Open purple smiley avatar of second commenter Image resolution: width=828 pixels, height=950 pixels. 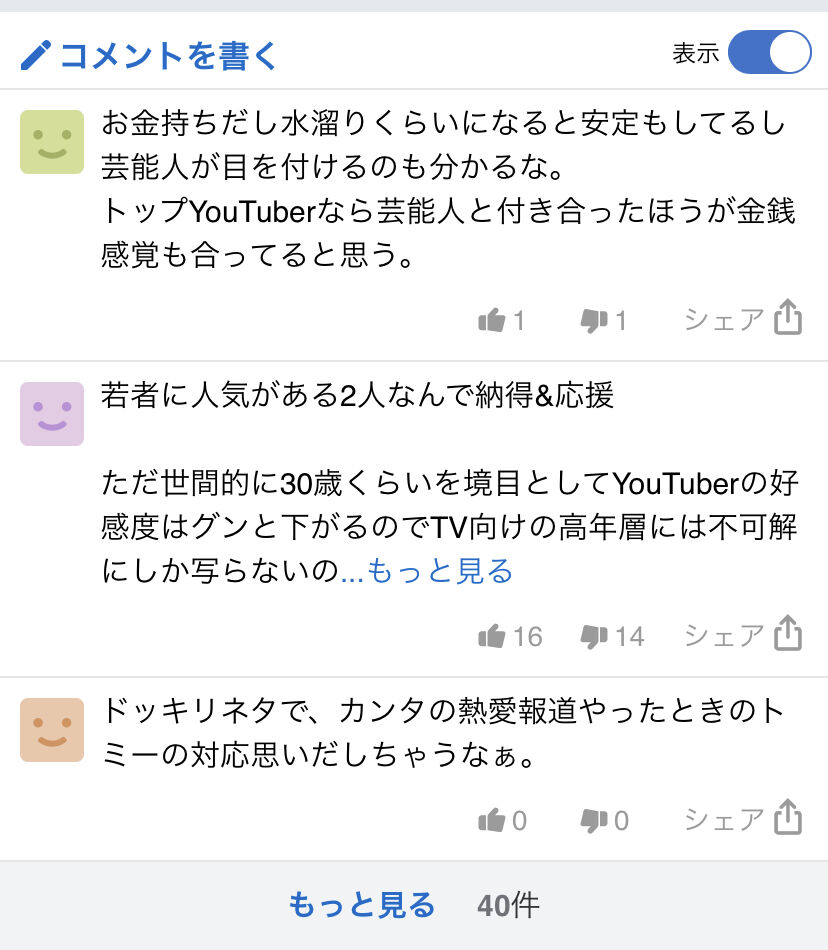tap(52, 414)
